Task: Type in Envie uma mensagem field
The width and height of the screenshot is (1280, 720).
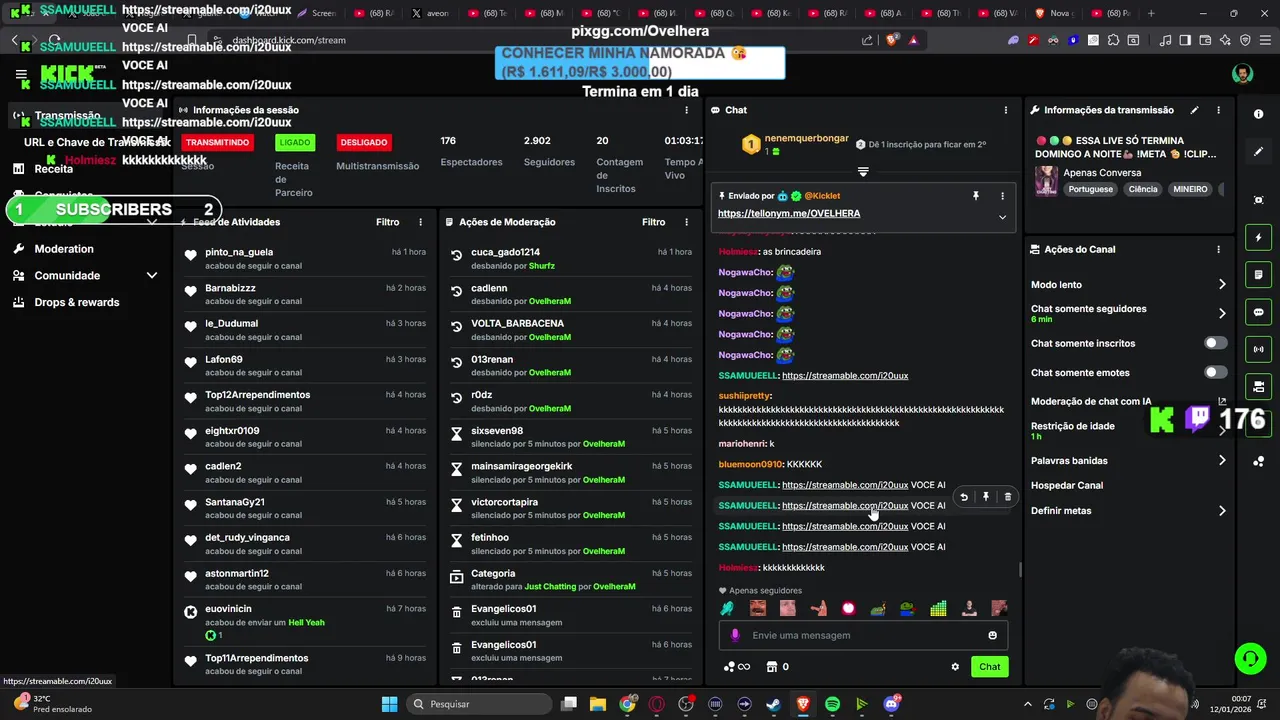Action: (x=863, y=635)
